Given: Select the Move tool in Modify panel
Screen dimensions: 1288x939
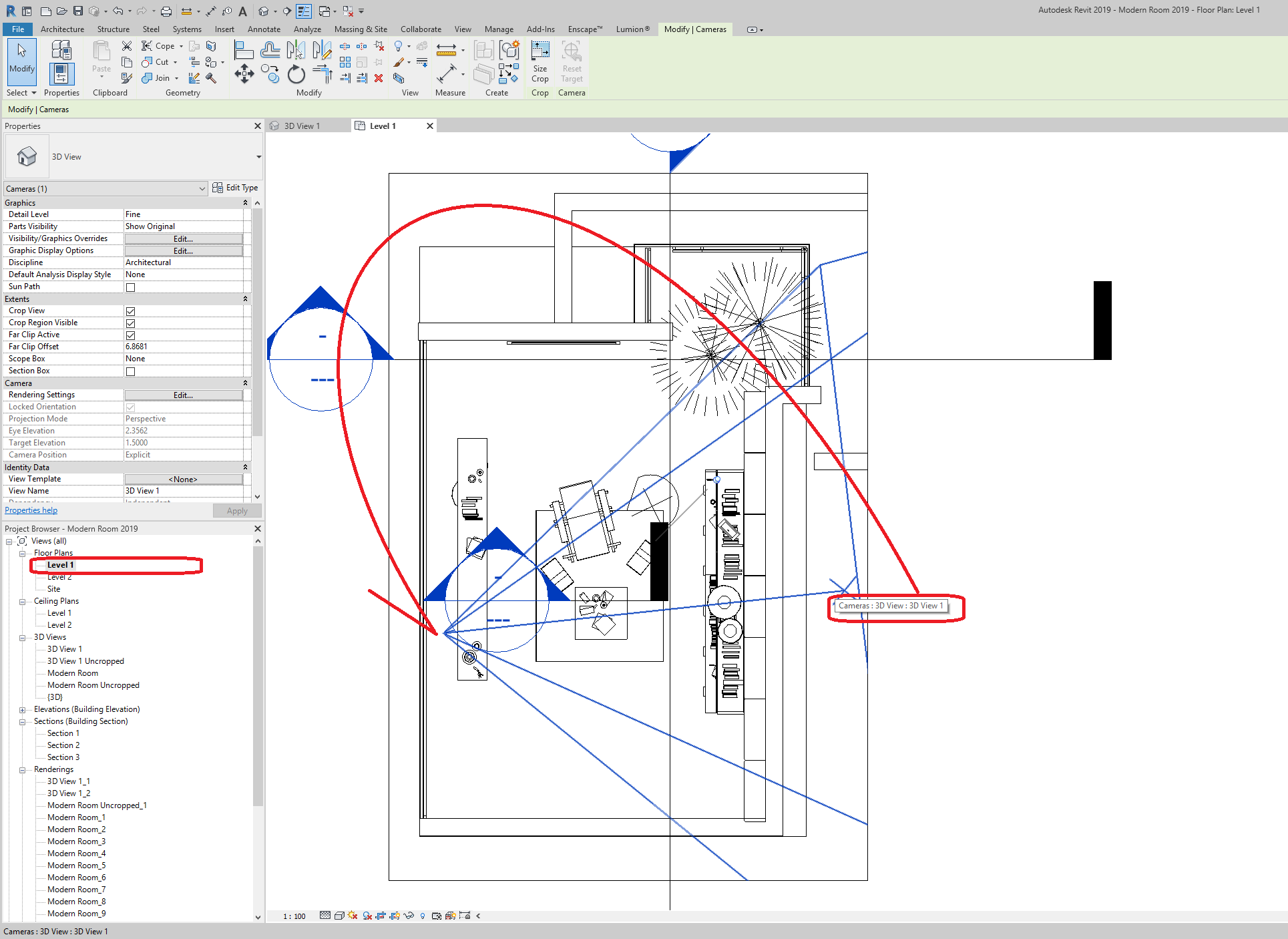Looking at the screenshot, I should (244, 73).
